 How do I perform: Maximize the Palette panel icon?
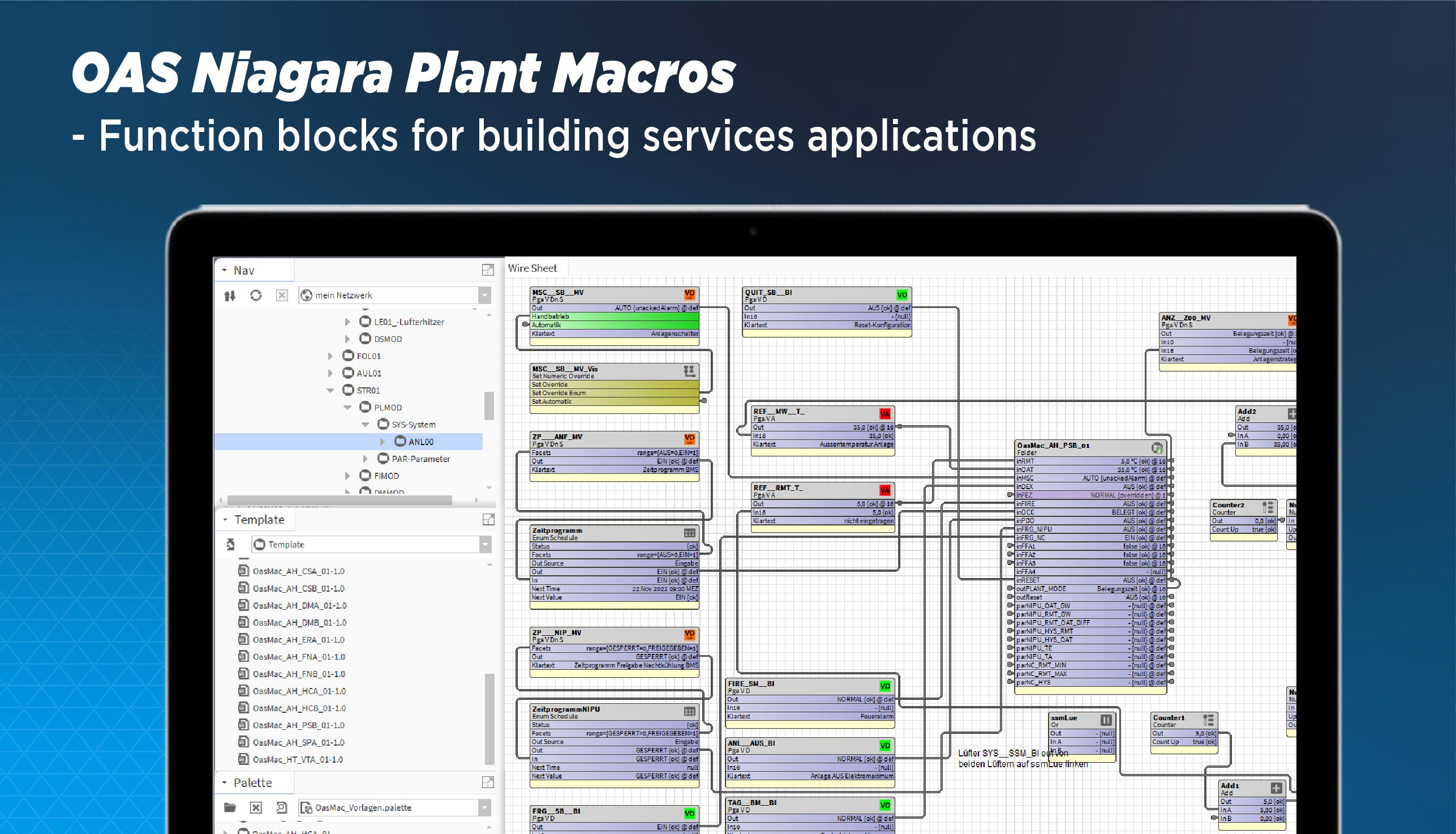coord(488,782)
